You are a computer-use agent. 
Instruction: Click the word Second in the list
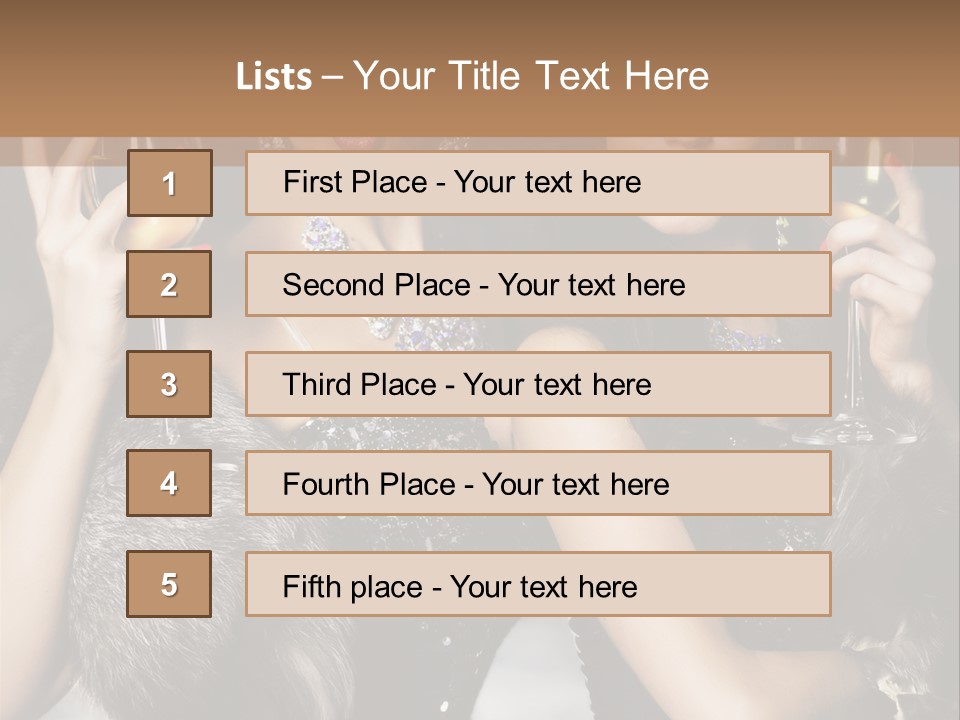[334, 285]
